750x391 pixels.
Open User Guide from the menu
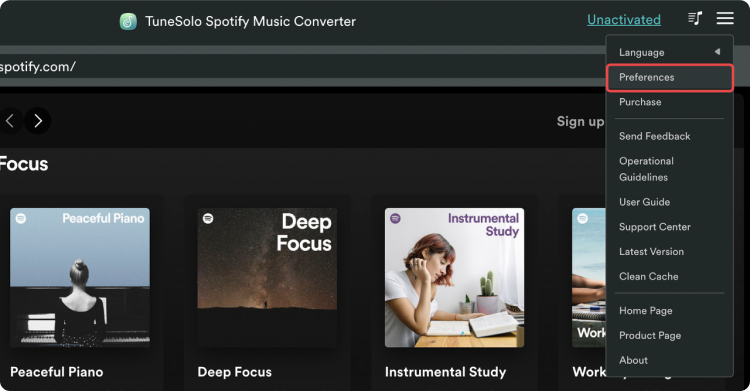669,202
